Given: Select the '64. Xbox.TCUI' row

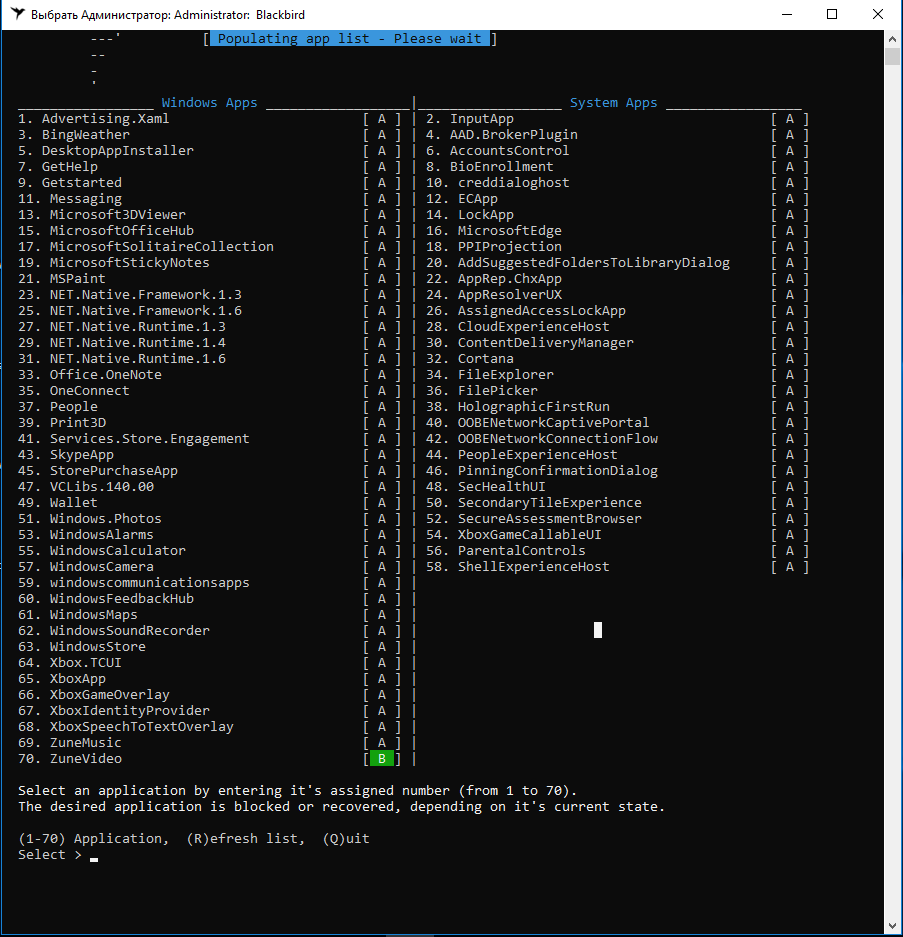Looking at the screenshot, I should (x=209, y=663).
